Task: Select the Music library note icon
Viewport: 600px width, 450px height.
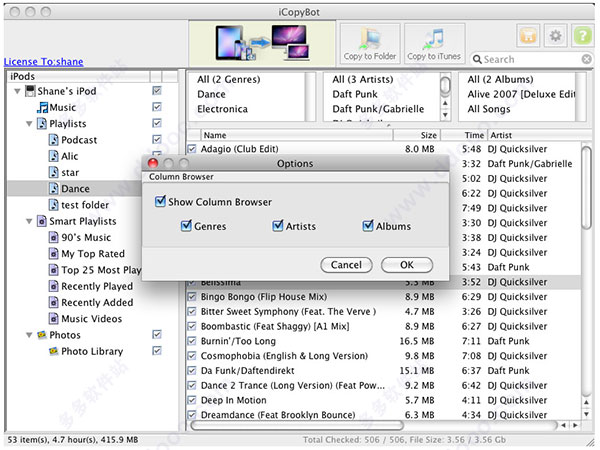Action: (42, 108)
